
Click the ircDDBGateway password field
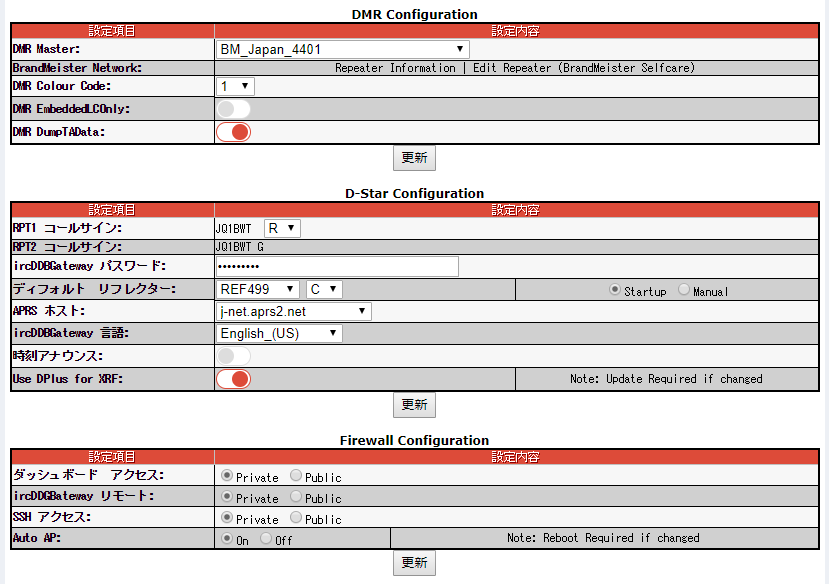pos(336,266)
